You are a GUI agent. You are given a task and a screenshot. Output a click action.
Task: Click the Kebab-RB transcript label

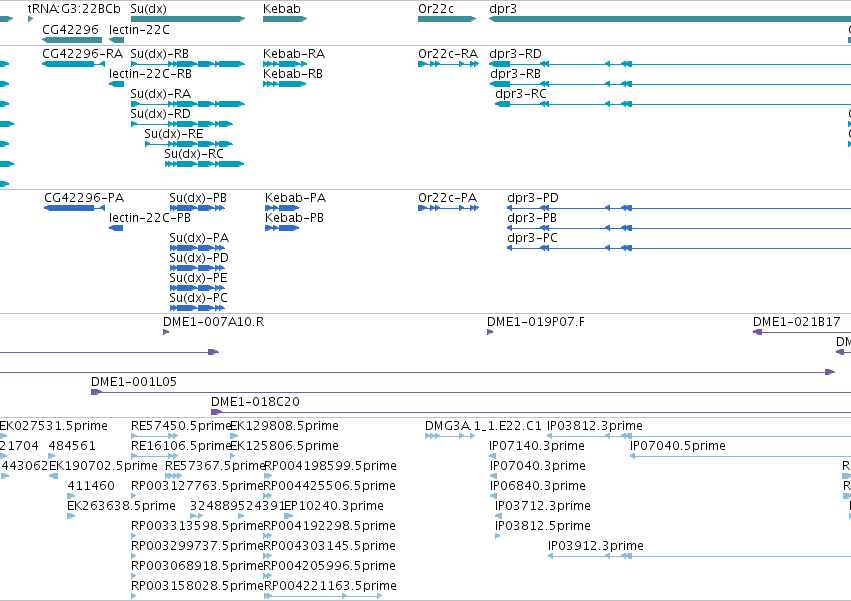pyautogui.click(x=293, y=74)
